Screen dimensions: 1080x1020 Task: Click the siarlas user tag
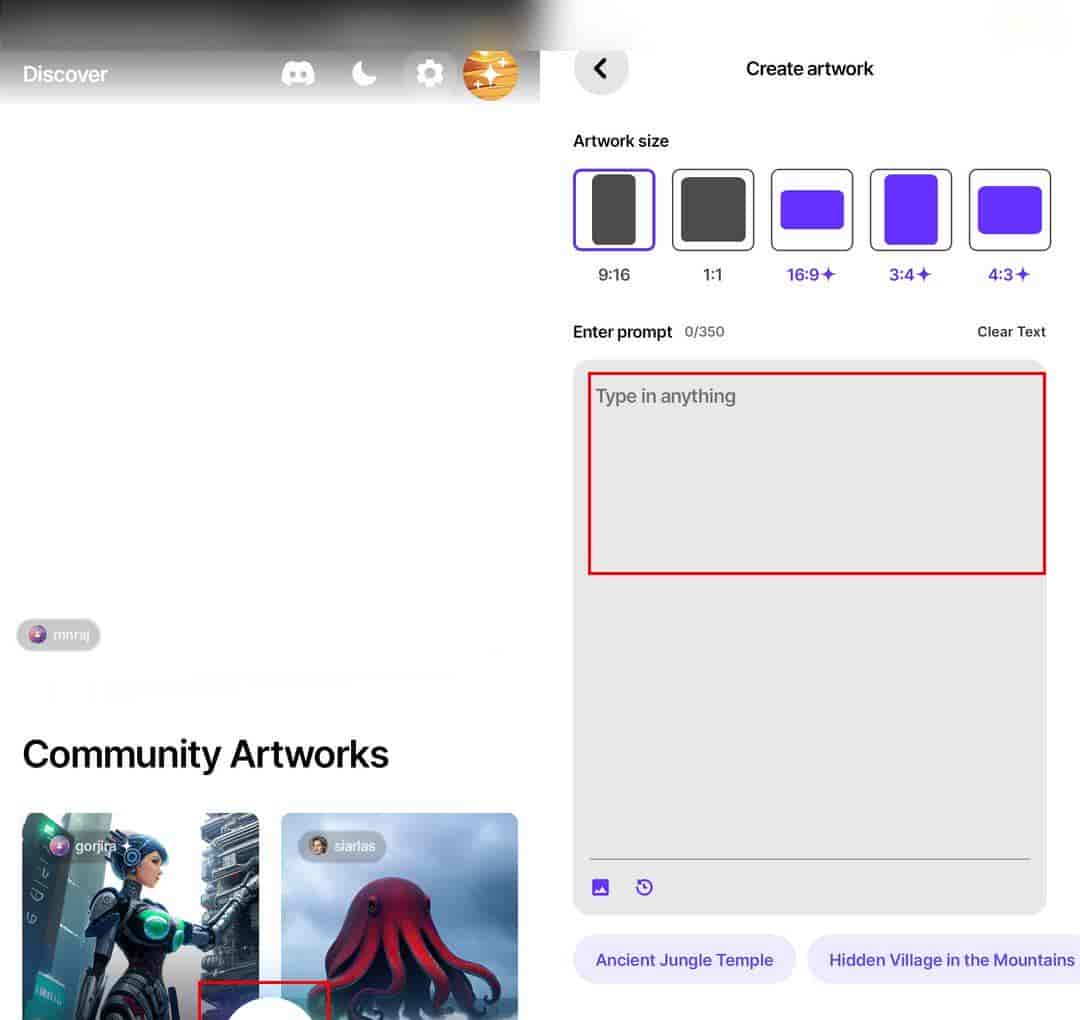pyautogui.click(x=342, y=846)
